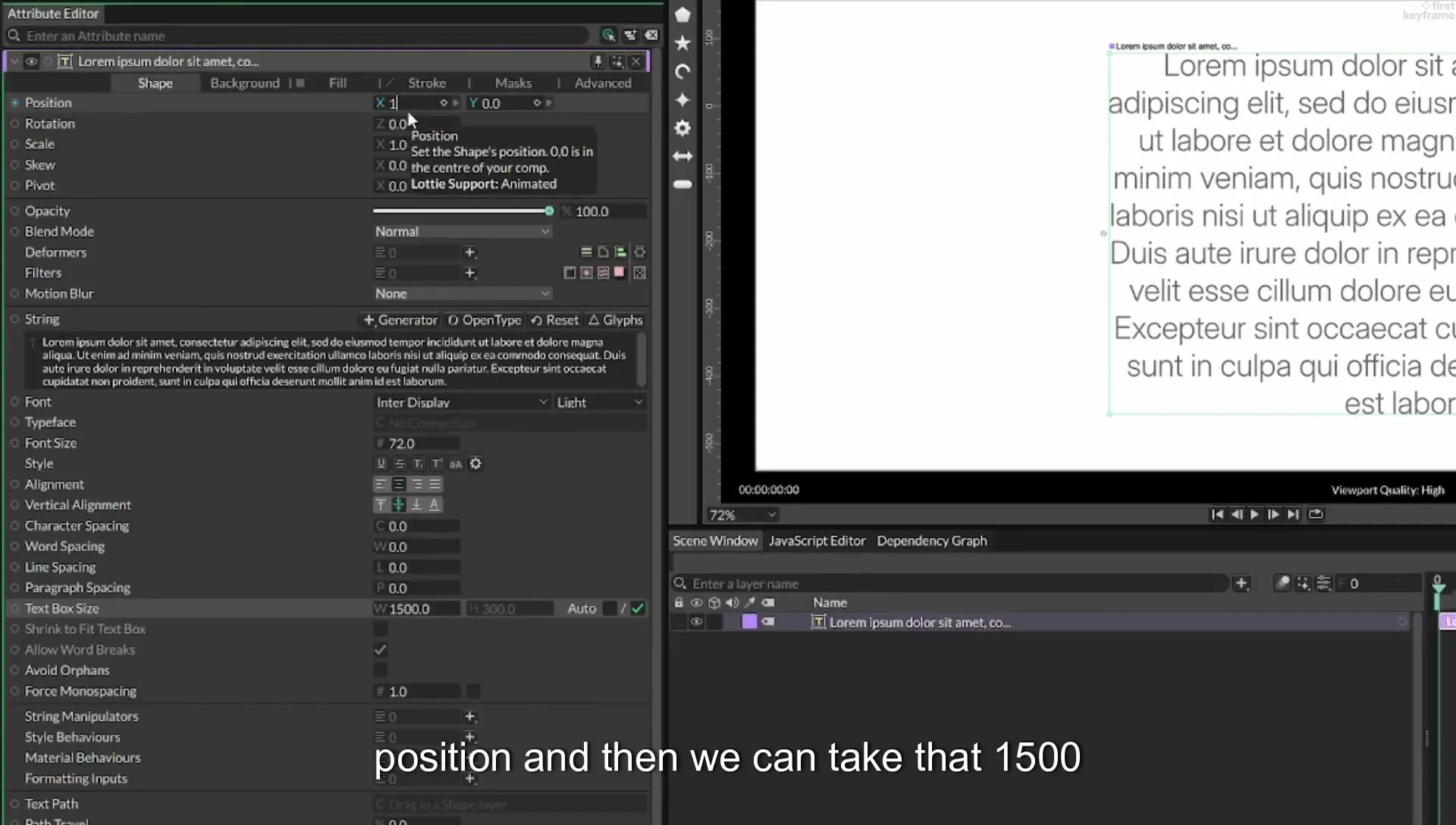Set alignment to centre
Image resolution: width=1456 pixels, height=825 pixels.
398,484
